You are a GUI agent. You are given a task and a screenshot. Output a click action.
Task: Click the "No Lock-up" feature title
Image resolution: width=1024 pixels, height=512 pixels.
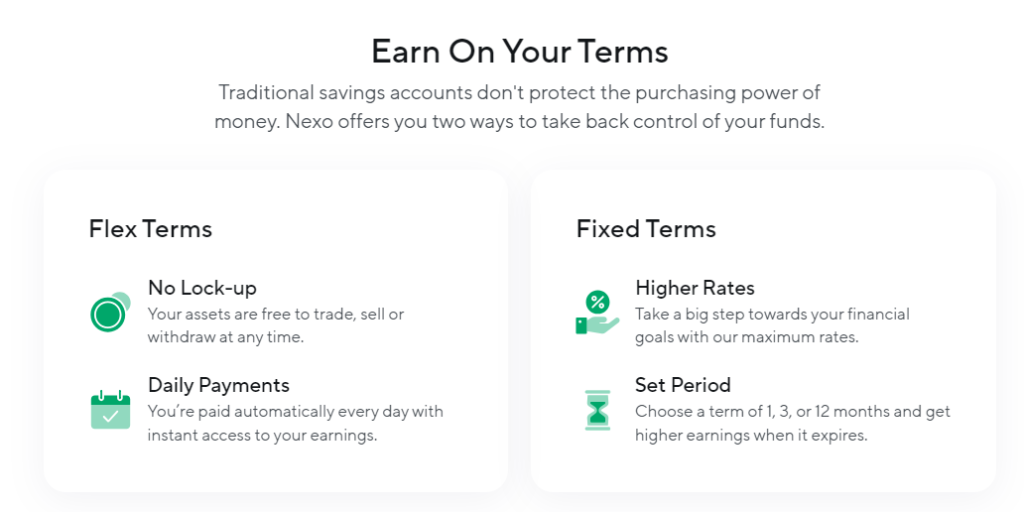202,288
